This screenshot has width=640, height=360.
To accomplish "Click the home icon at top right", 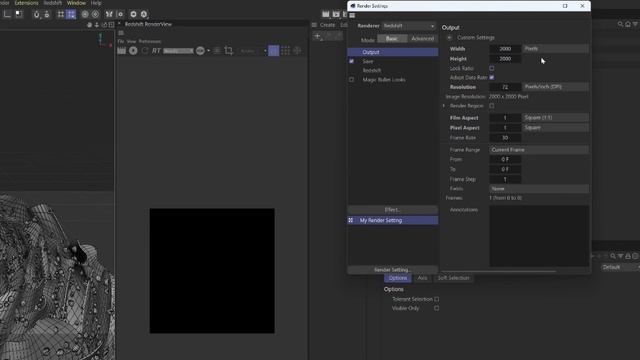I will (x=628, y=24).
